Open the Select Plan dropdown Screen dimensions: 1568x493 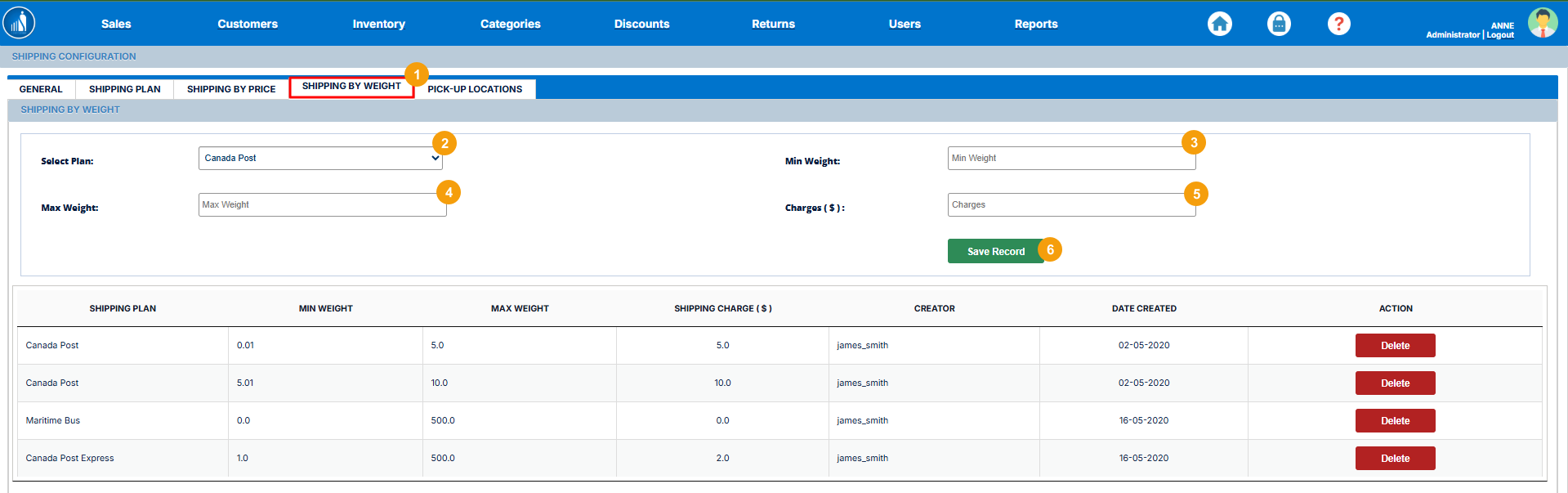point(320,159)
